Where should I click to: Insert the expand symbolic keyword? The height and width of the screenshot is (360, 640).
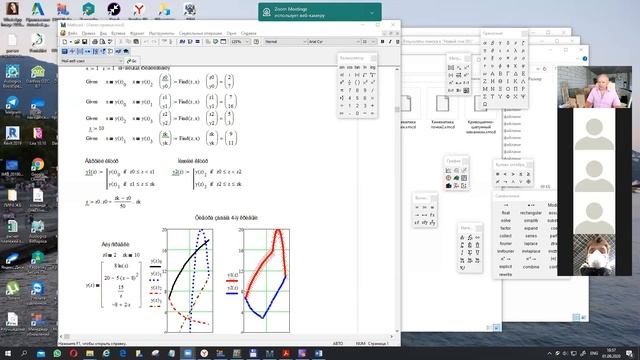(531, 228)
